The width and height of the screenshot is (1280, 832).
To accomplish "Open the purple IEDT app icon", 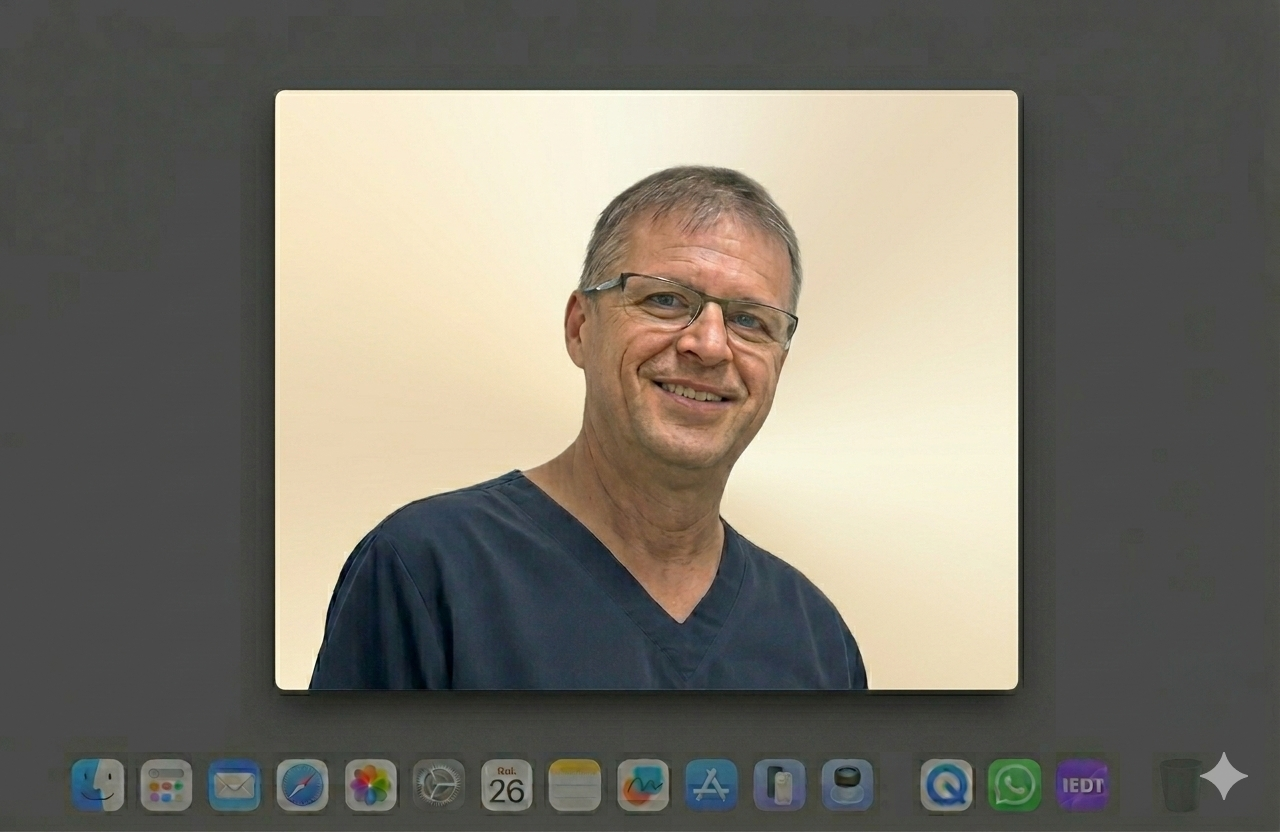I will (1083, 785).
